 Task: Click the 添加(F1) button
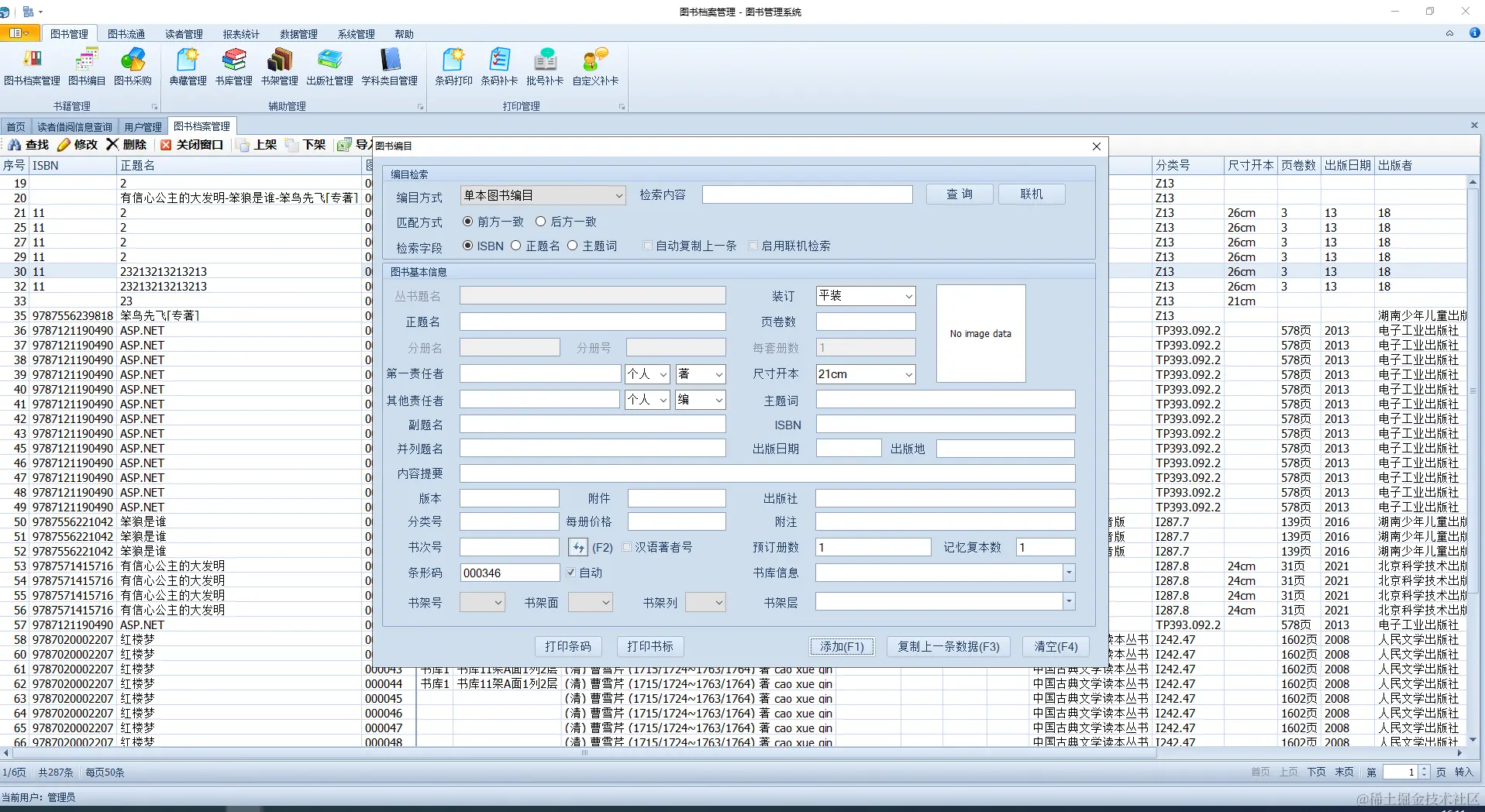point(842,646)
